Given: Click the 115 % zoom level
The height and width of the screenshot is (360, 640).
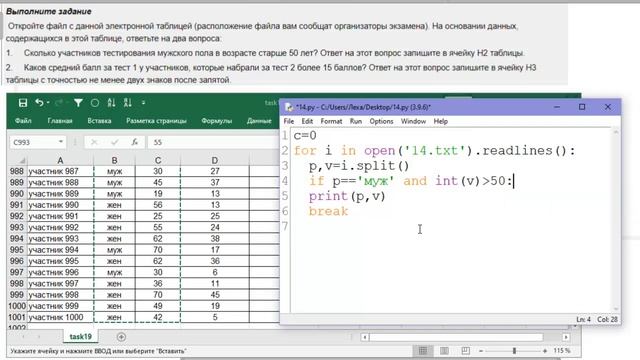Looking at the screenshot, I should click(x=562, y=351).
